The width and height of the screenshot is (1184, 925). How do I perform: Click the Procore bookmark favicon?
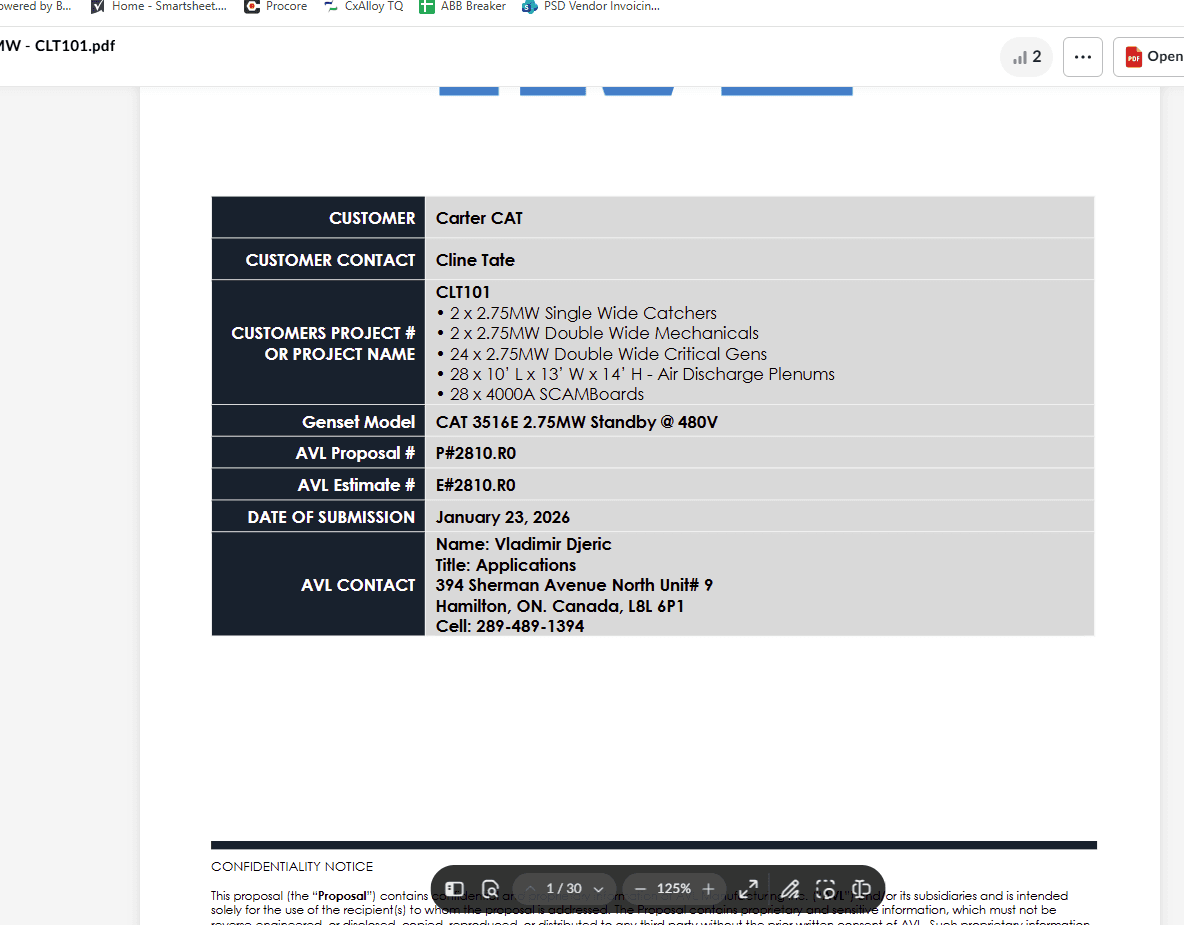[x=251, y=7]
